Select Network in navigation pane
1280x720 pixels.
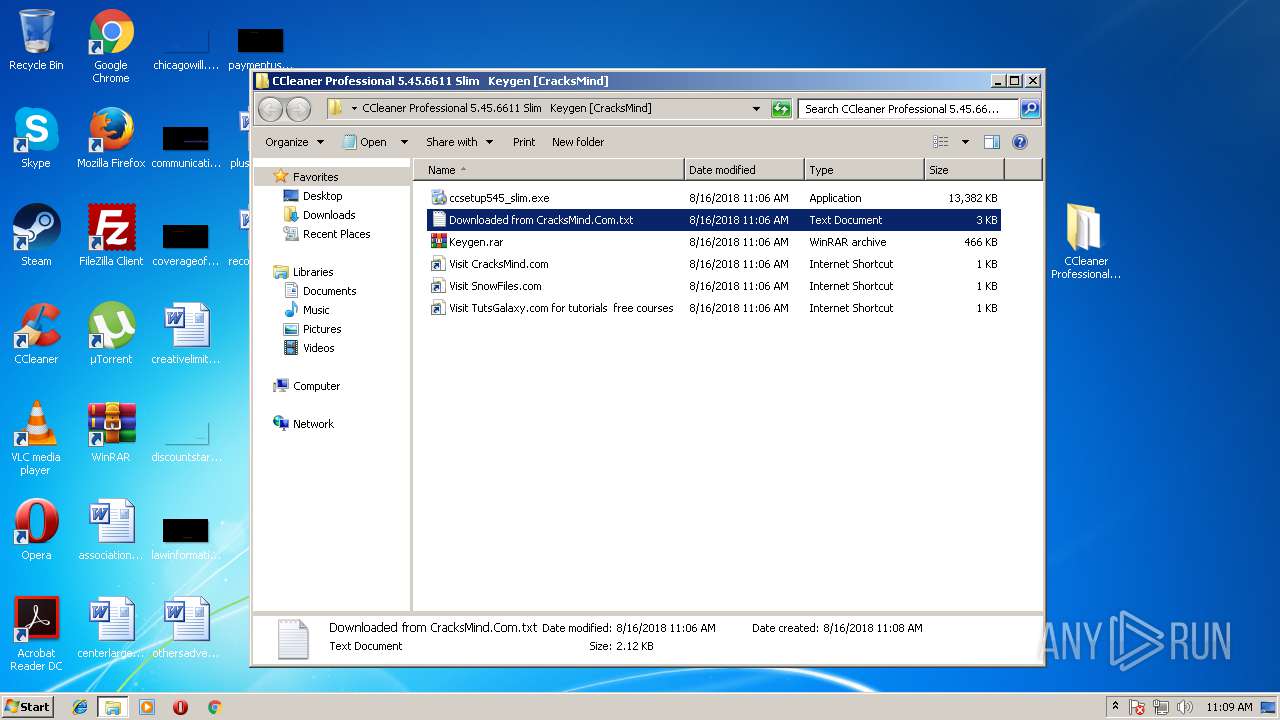click(313, 424)
